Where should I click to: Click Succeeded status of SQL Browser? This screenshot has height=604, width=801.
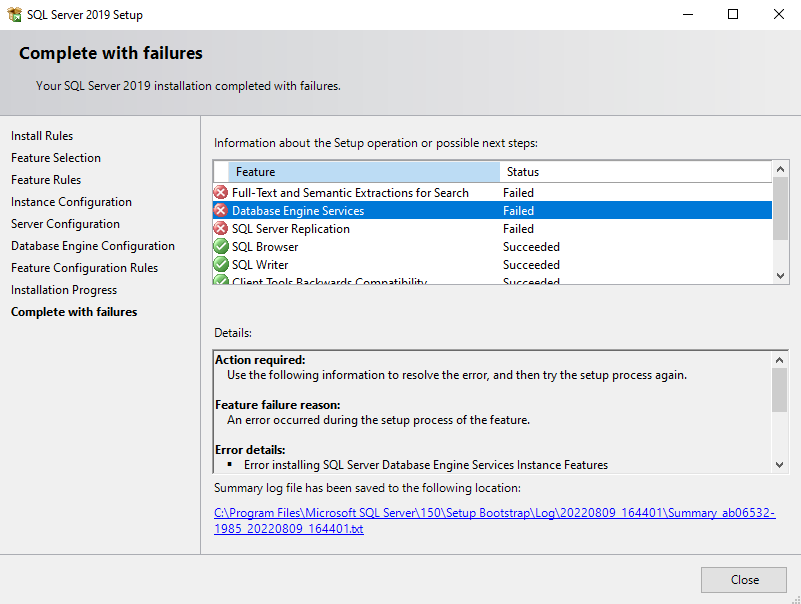(531, 246)
